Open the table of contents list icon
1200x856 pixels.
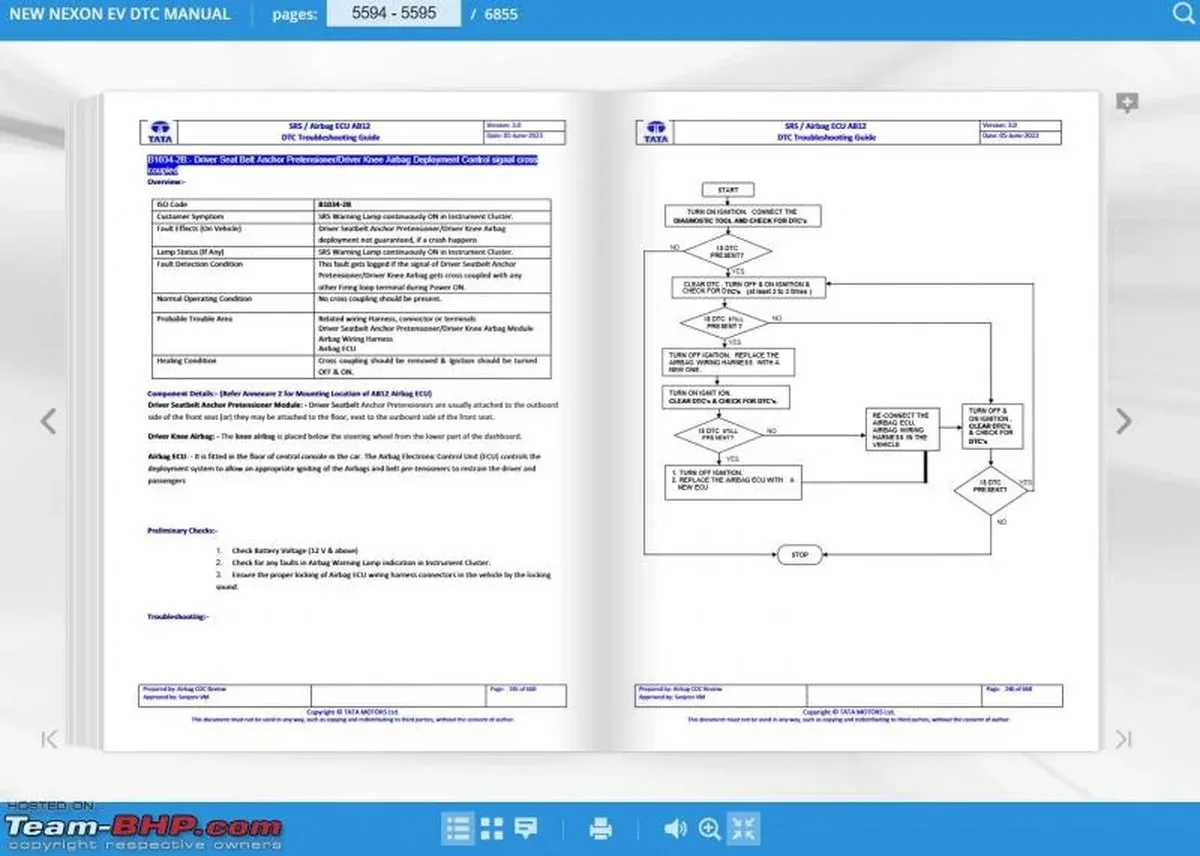pos(458,828)
